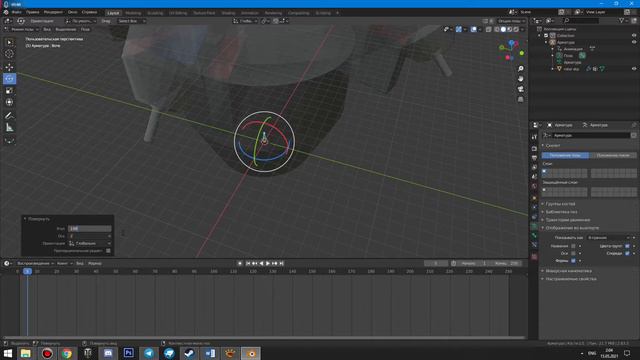Open the Armature data properties tab icon
The width and height of the screenshot is (640, 360).
534,226
